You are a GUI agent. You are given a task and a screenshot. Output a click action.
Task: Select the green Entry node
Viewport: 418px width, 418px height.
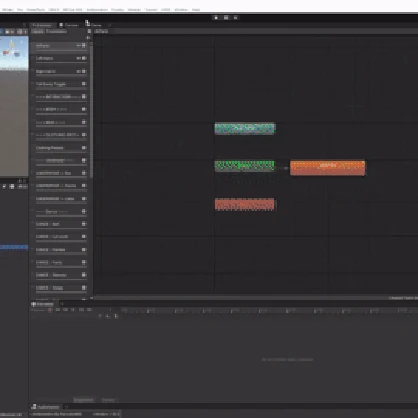click(244, 166)
